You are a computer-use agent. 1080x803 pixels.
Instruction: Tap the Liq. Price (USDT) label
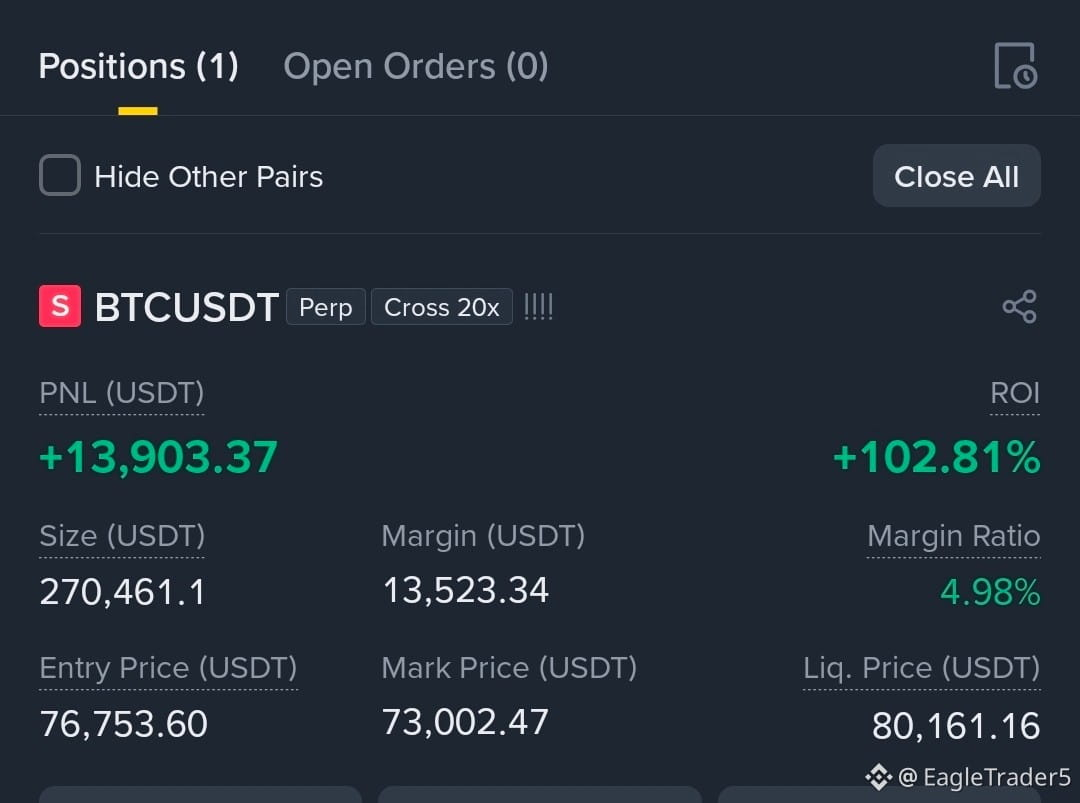point(922,668)
